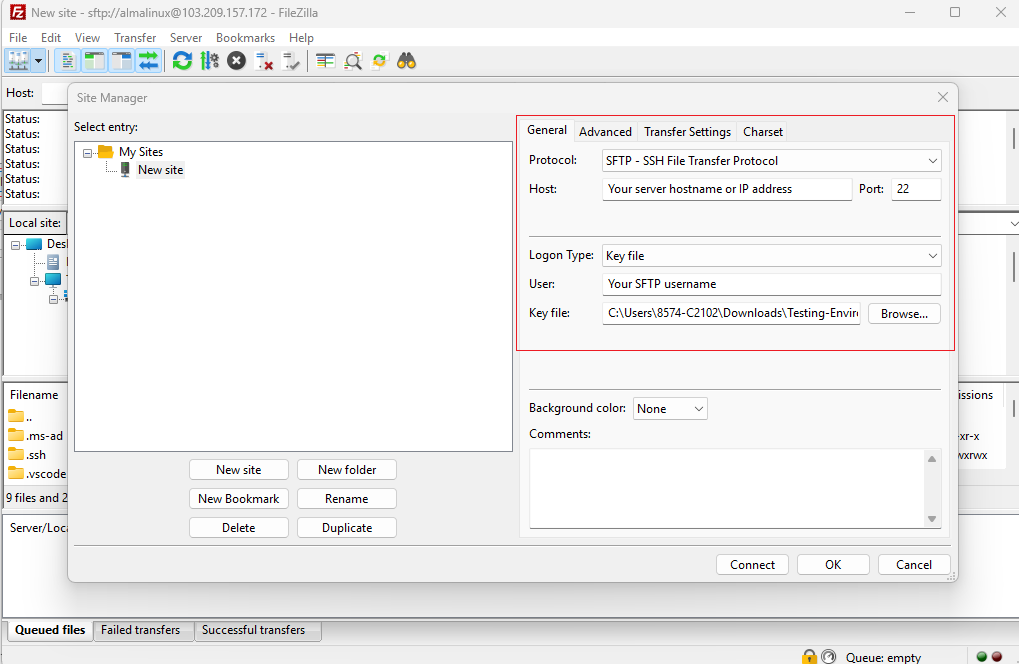Open the Edit menu
Screen dimensions: 1019x664
pyautogui.click(x=51, y=38)
